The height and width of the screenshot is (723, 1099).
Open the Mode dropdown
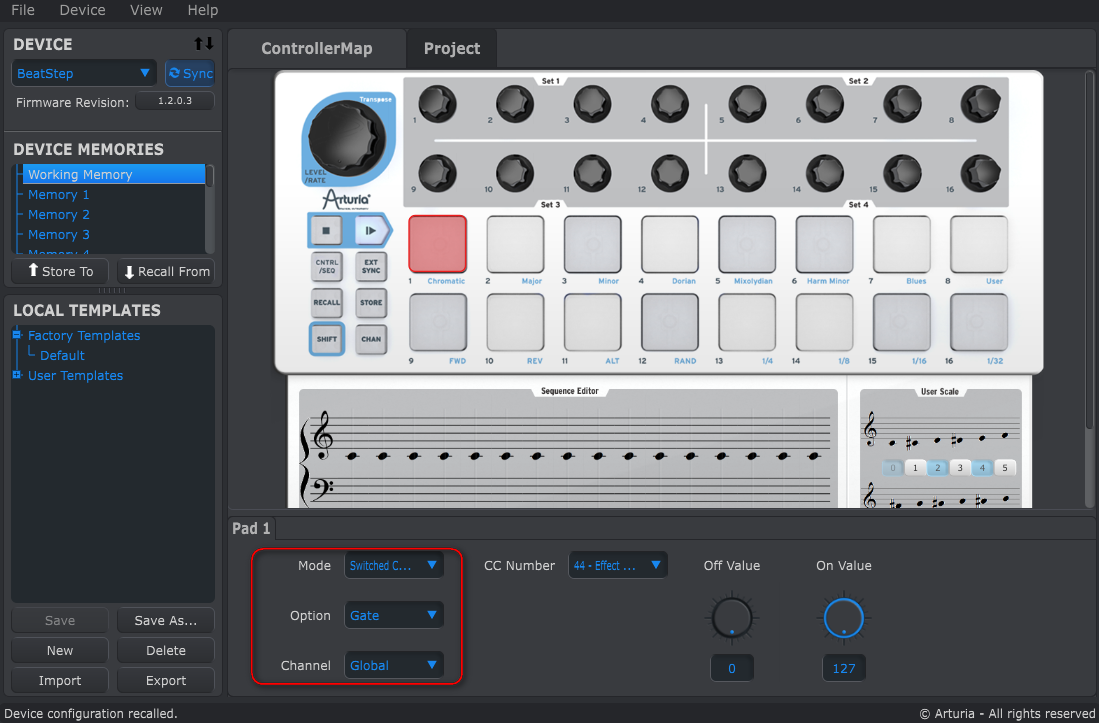click(x=394, y=565)
